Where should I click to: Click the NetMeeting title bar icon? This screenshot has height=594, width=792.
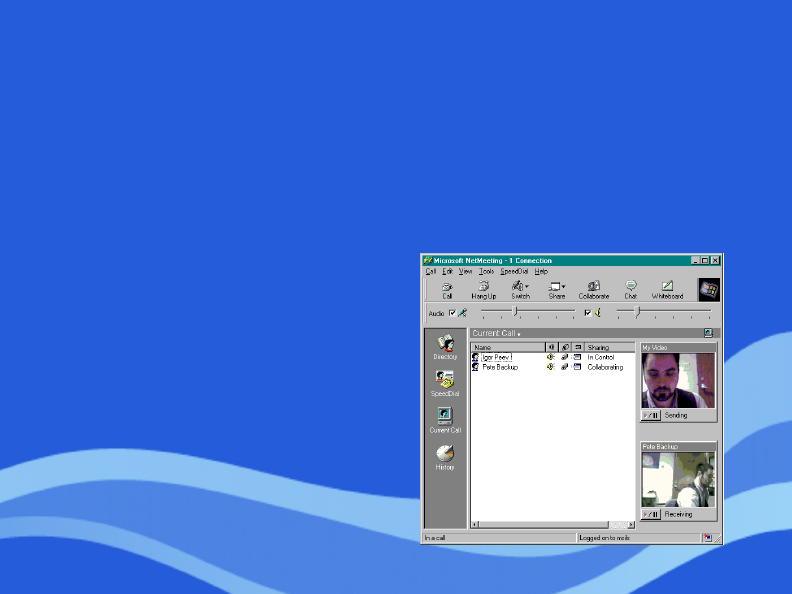tap(428, 260)
